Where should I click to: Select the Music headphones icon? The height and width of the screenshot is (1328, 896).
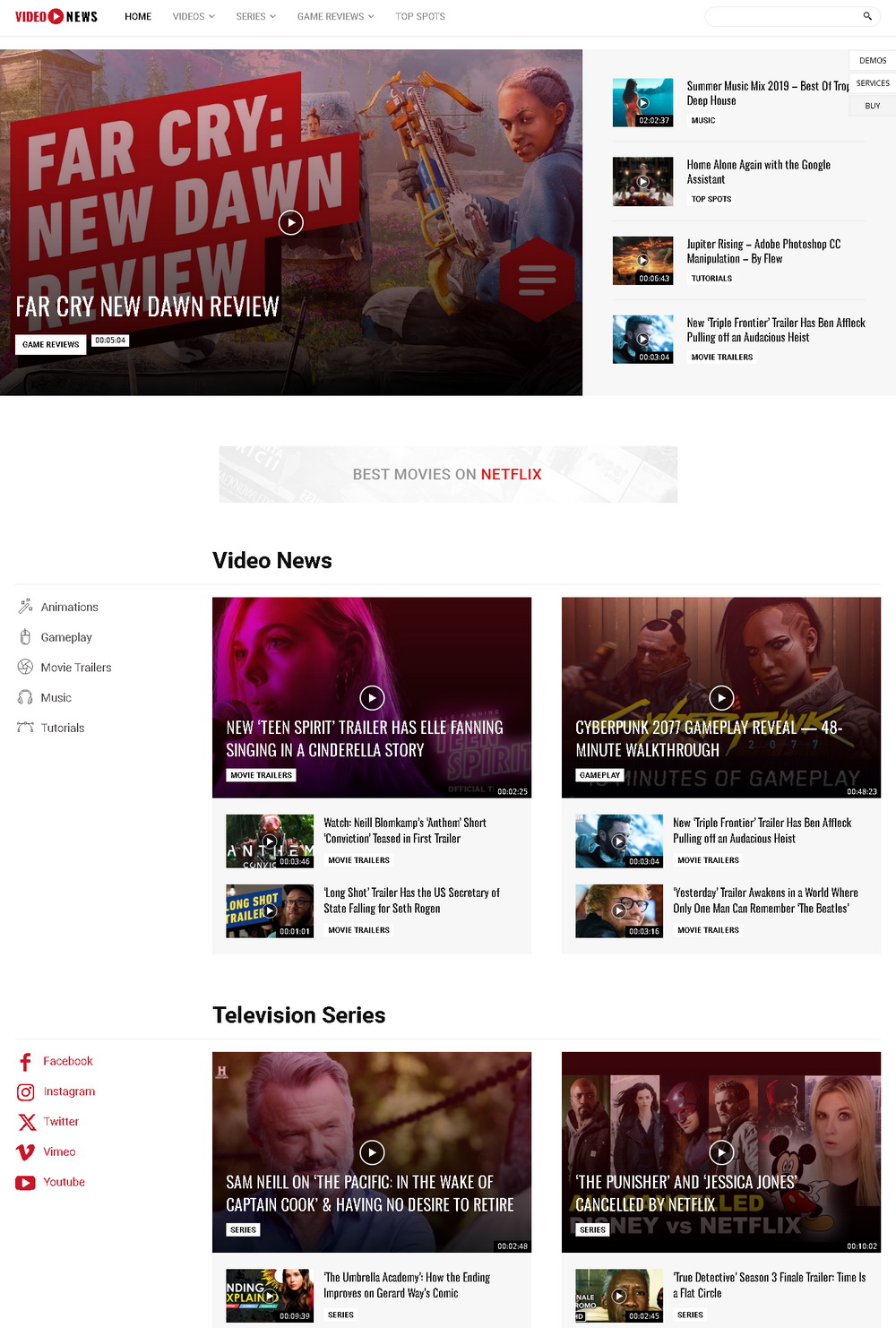25,698
